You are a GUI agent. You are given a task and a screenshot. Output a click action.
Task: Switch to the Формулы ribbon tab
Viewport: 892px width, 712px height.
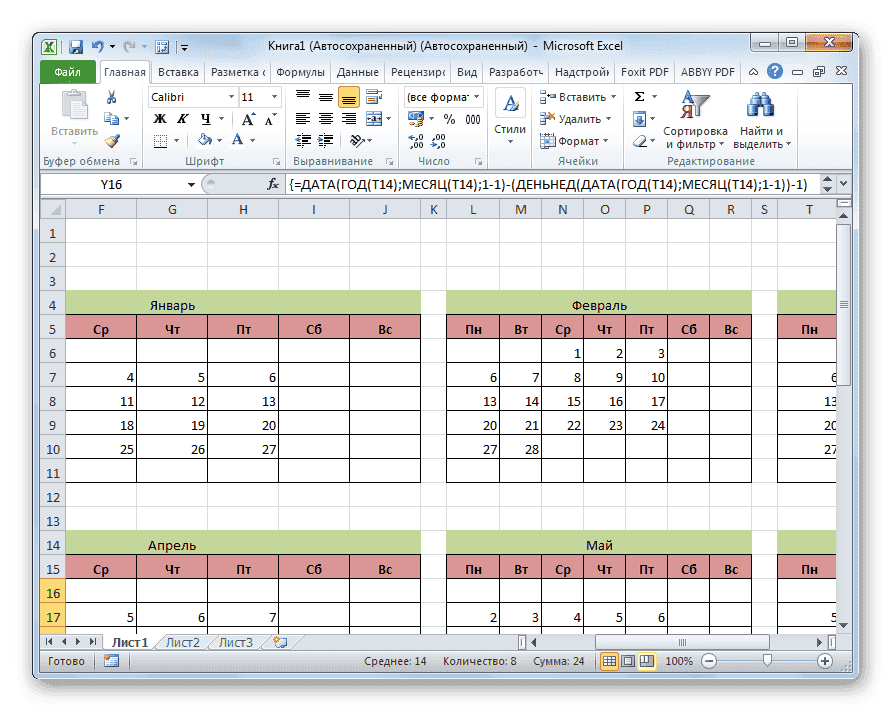300,71
